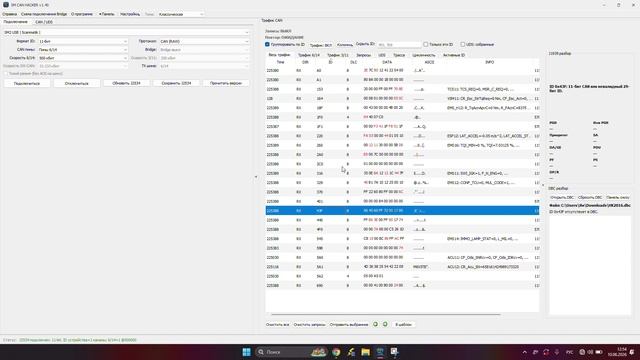Image resolution: width=640 pixels, height=360 pixels.
Task: Click the Трафик ВКЛ toggle button
Action: pos(320,45)
